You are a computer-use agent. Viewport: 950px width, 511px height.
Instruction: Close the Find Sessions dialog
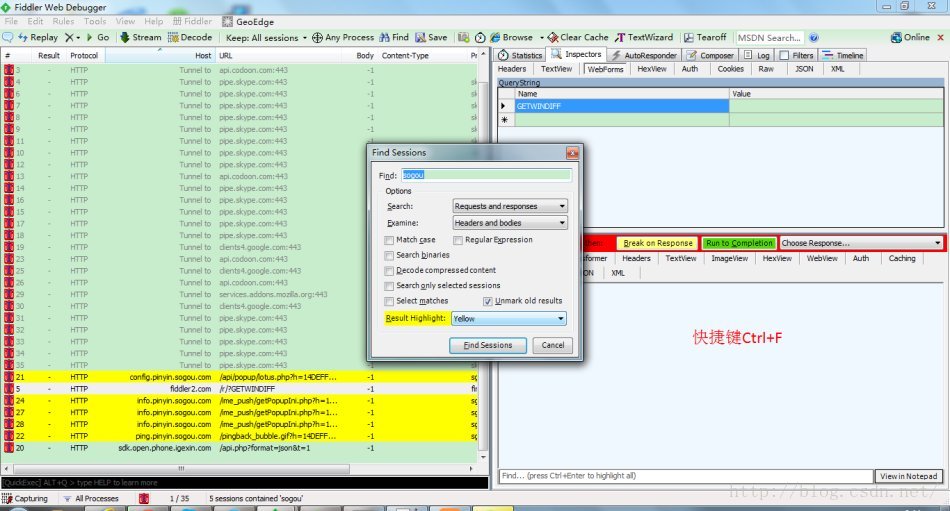572,153
